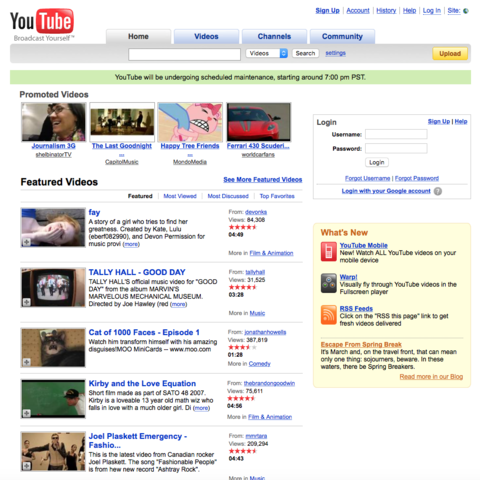
Task: Select the Most Discussed filter
Action: [228, 196]
